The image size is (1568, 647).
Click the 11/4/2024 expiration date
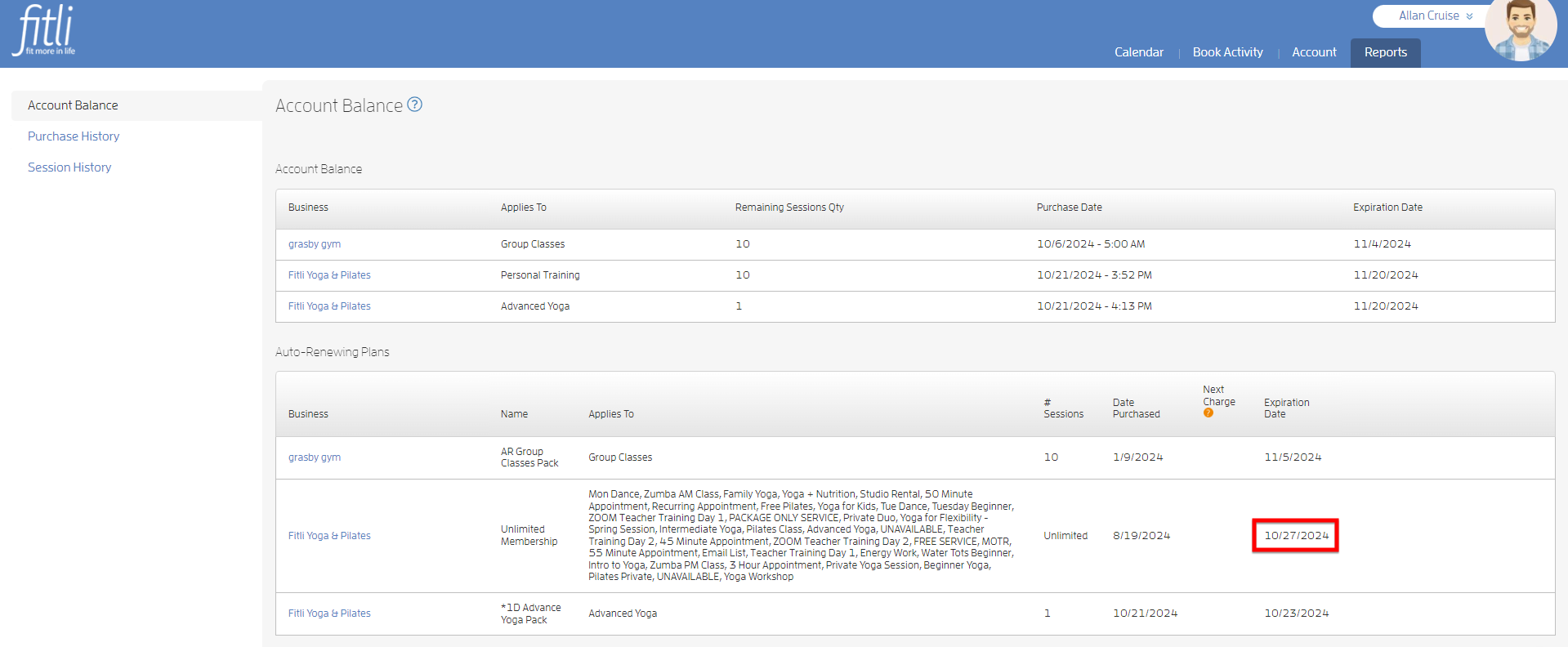(x=1382, y=244)
